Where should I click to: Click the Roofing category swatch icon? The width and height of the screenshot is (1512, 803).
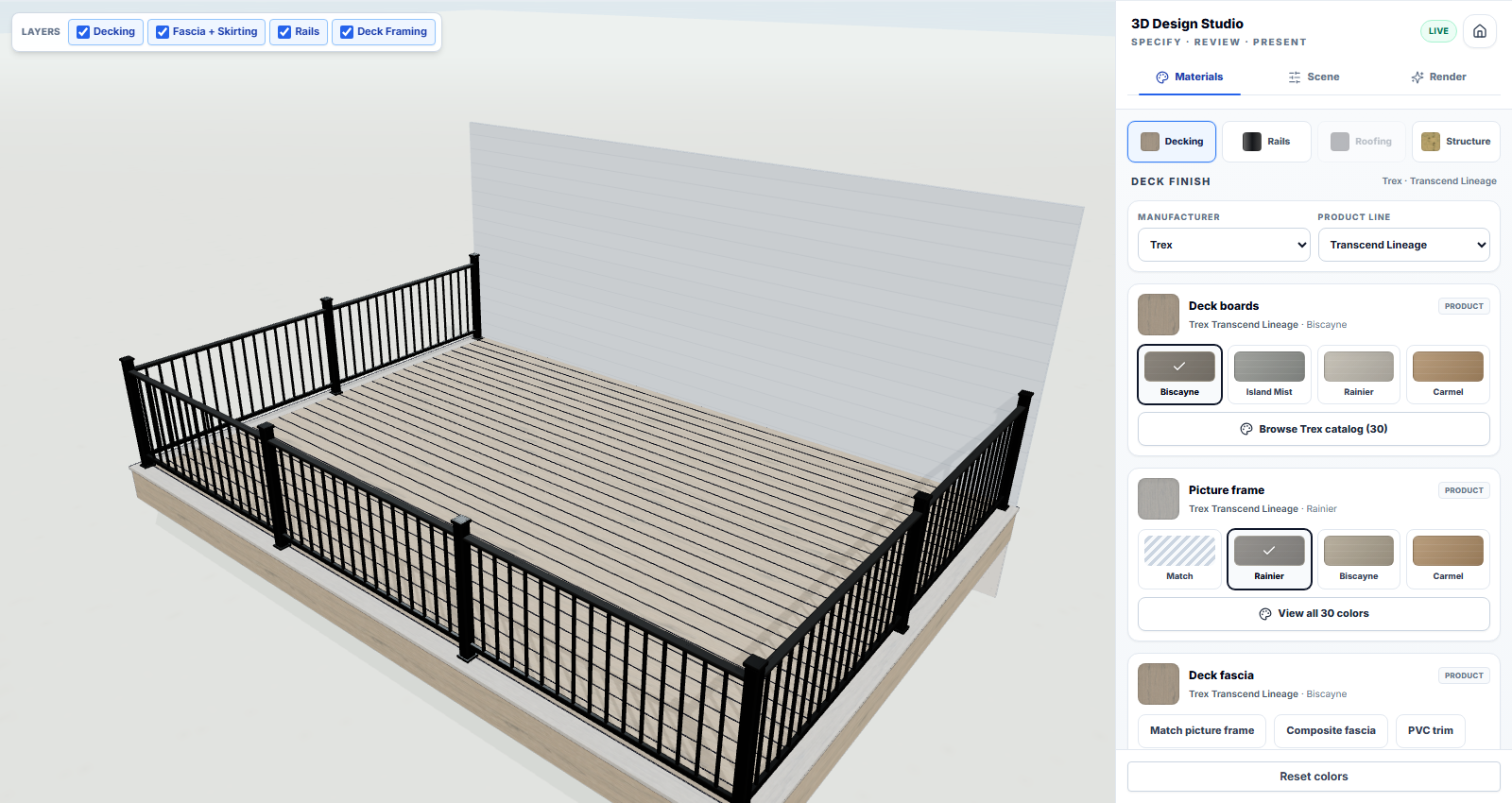[x=1340, y=142]
